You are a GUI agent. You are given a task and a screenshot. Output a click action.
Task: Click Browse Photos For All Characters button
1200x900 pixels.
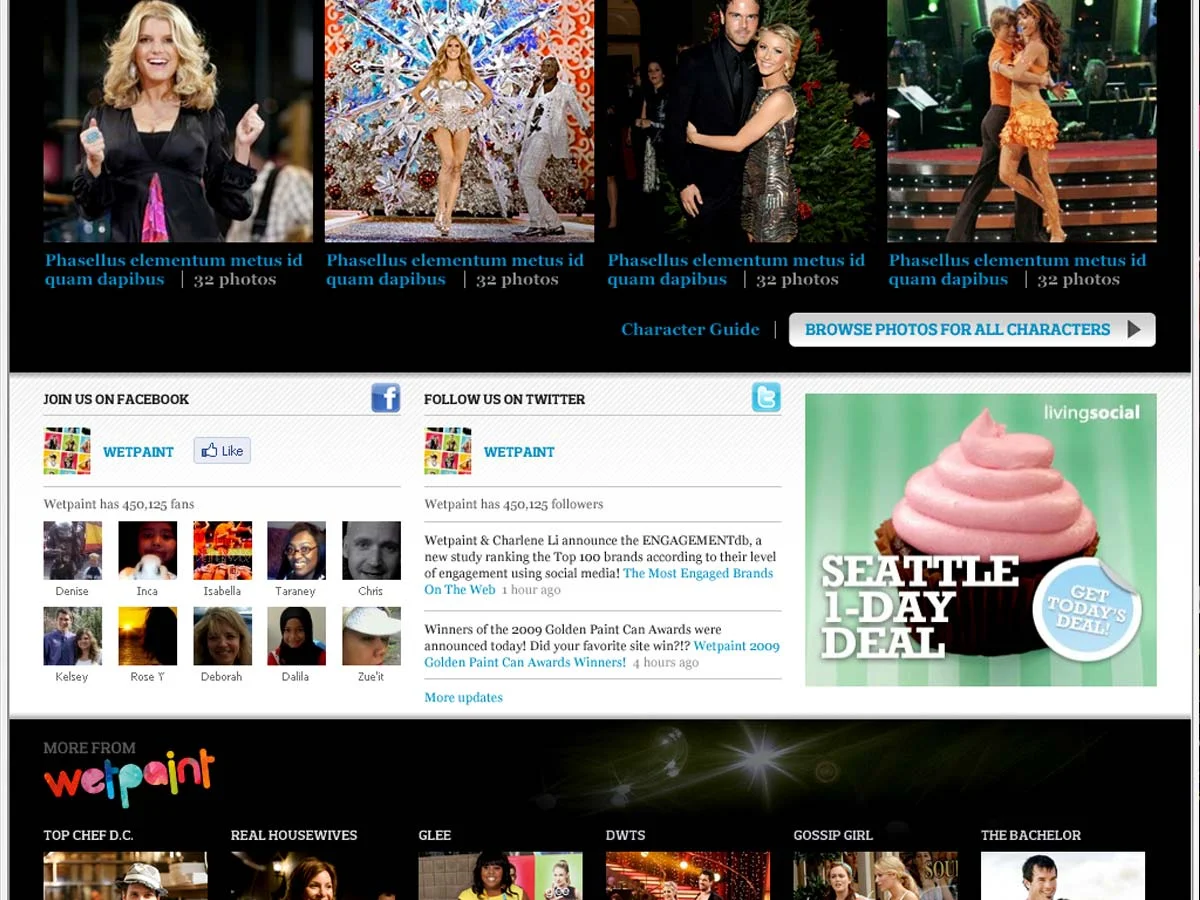972,329
